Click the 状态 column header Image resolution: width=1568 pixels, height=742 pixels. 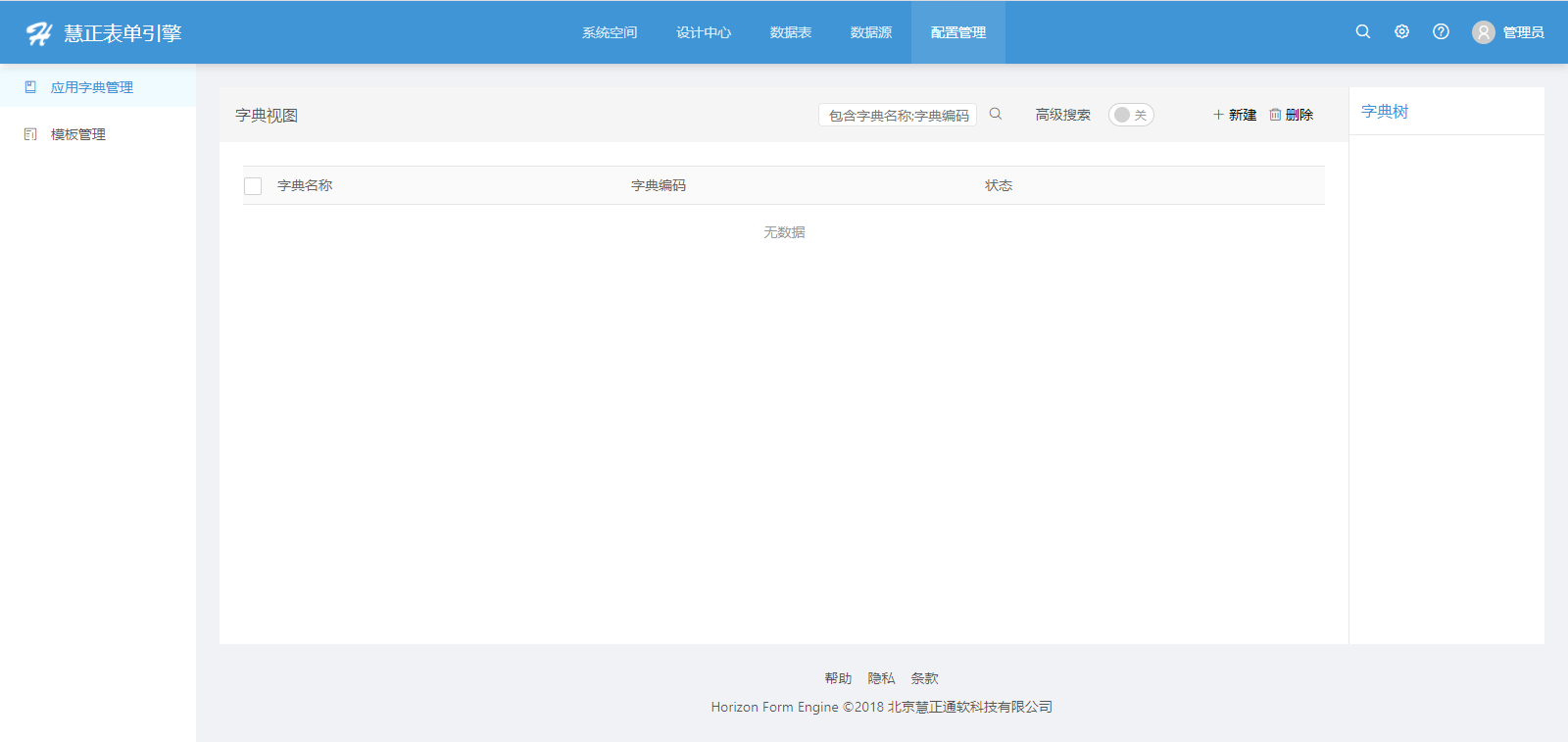999,185
